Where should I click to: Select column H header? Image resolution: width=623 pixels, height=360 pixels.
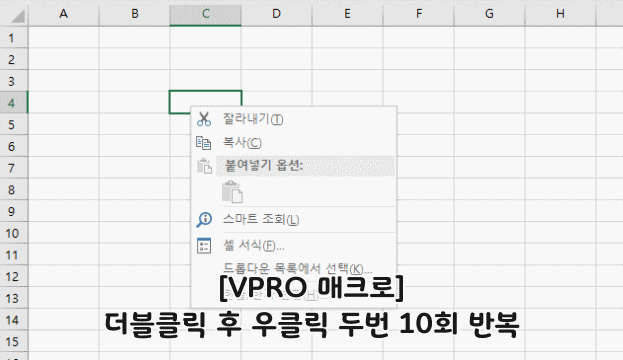coord(560,14)
